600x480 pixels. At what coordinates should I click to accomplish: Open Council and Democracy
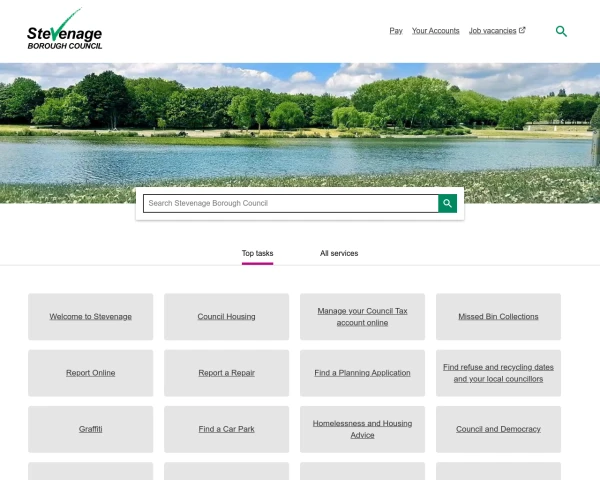click(x=498, y=429)
